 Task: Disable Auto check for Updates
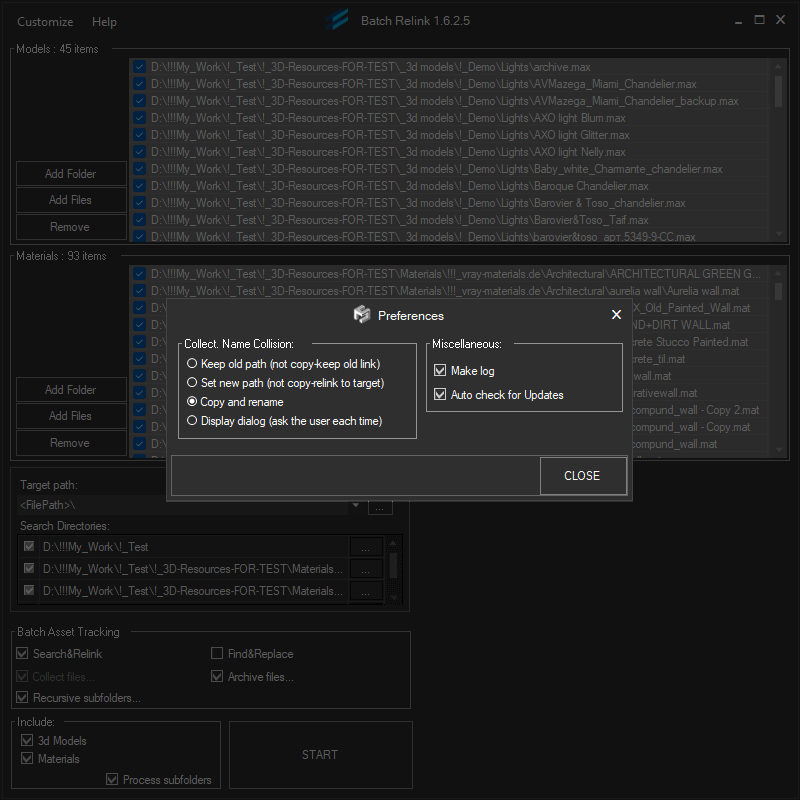440,394
